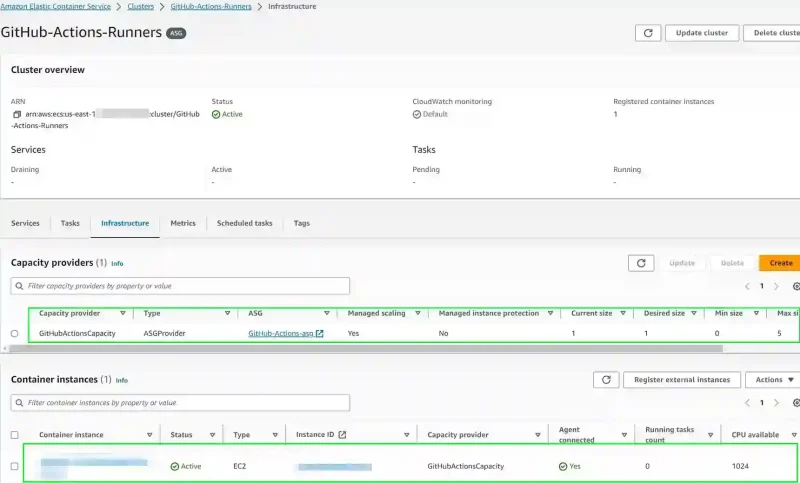800x483 pixels.
Task: Toggle select-all container instances checkbox
Action: click(x=14, y=435)
